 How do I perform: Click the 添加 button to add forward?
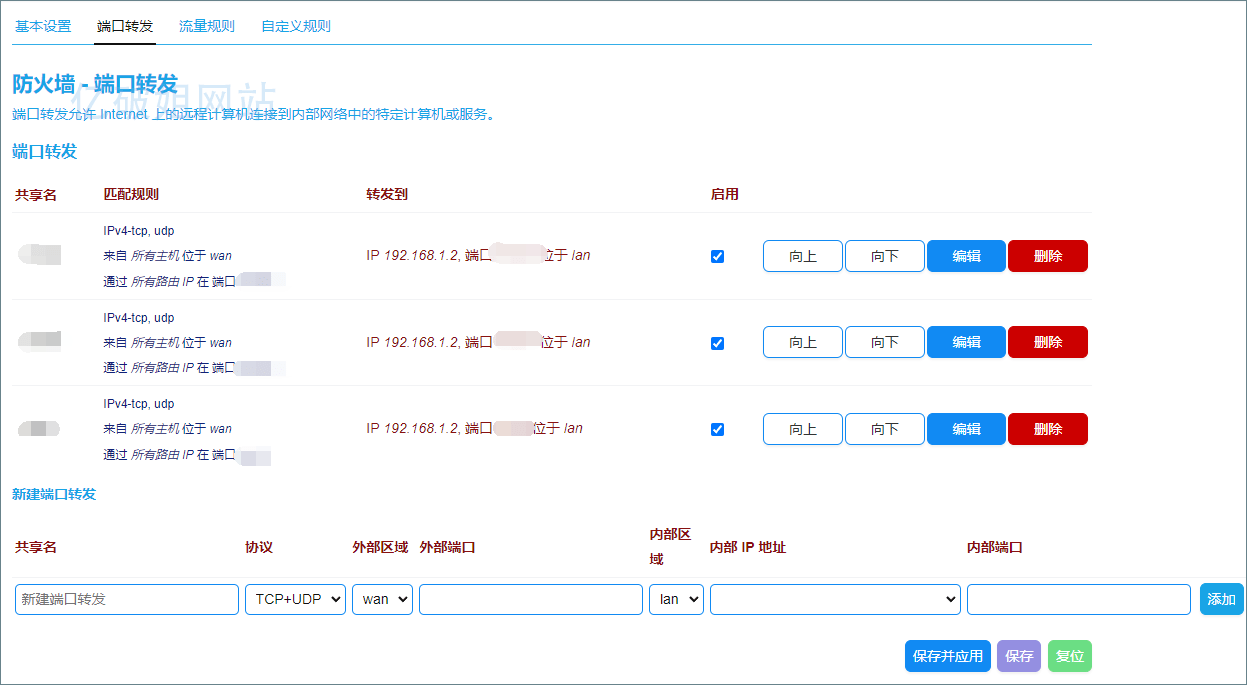[1221, 599]
